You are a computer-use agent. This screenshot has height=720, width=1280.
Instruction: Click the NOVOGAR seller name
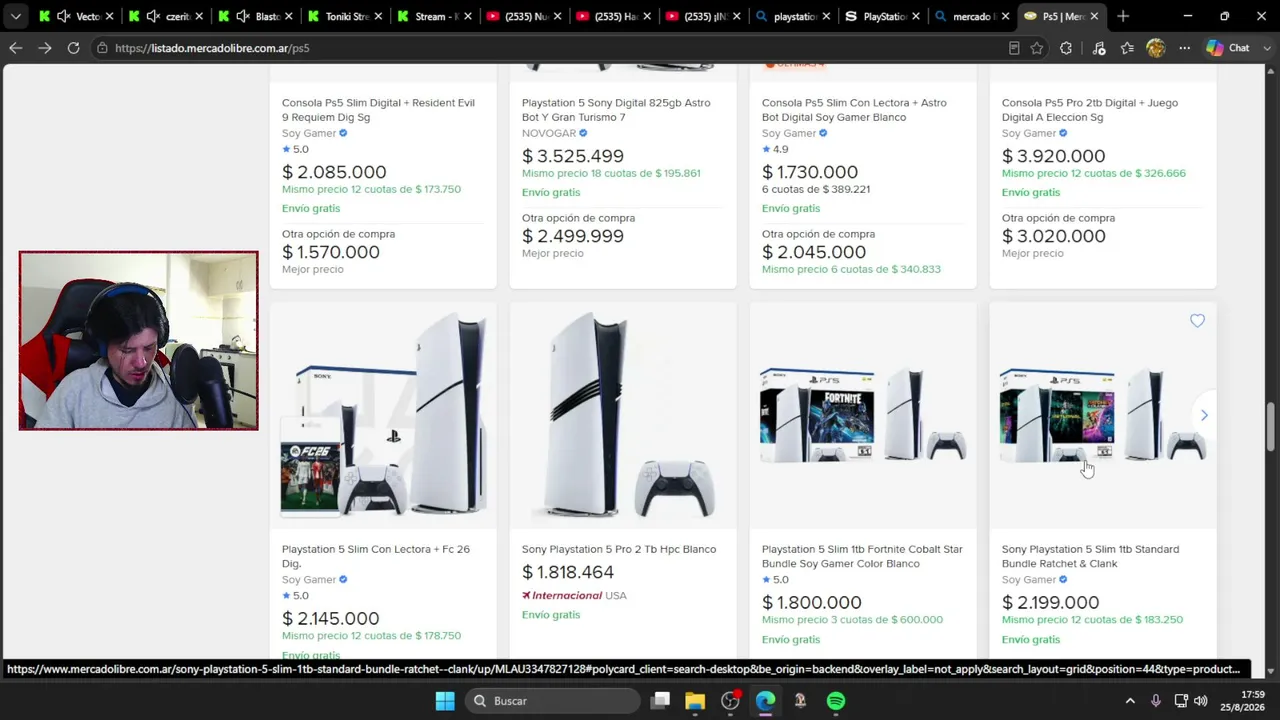[549, 133]
